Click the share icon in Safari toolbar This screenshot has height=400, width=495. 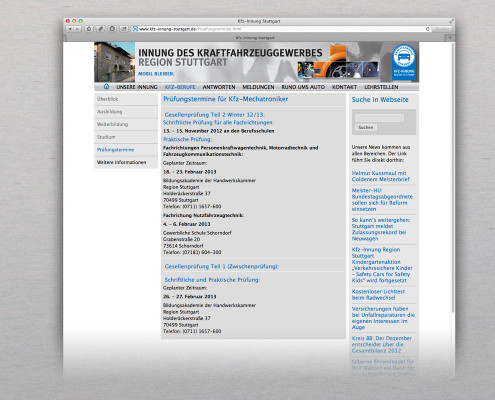pos(124,29)
